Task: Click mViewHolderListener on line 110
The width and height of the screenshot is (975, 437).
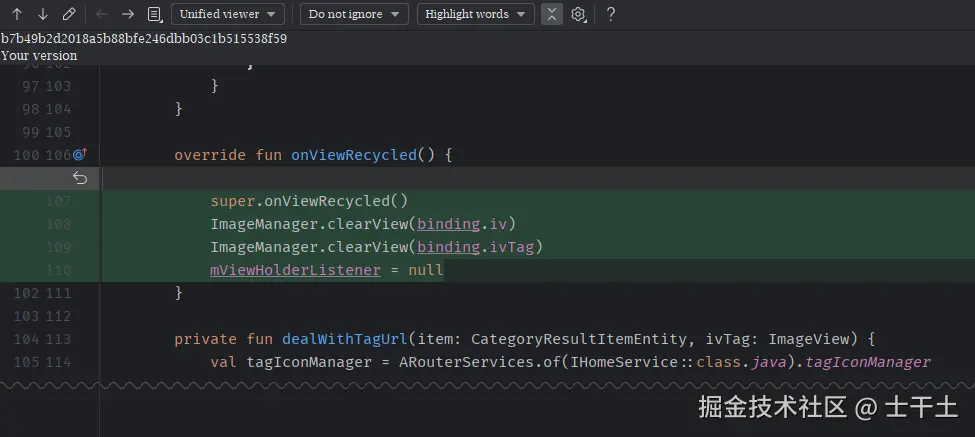Action: pyautogui.click(x=295, y=270)
